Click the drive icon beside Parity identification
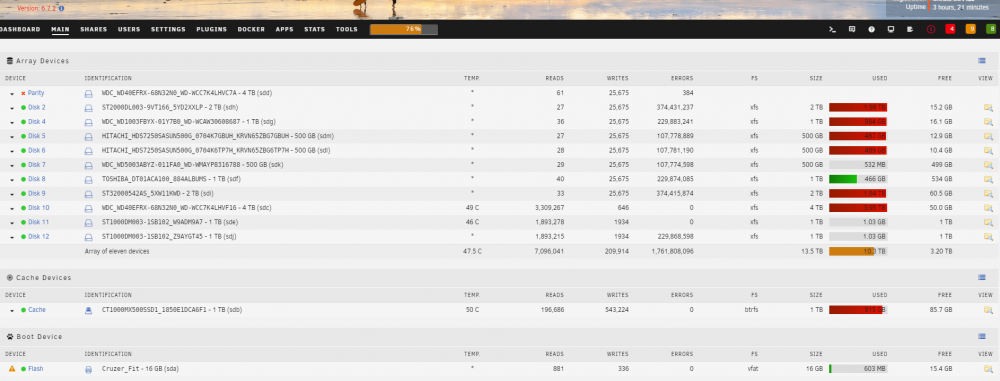Screen dimensions: 1000x381 (x=89, y=93)
